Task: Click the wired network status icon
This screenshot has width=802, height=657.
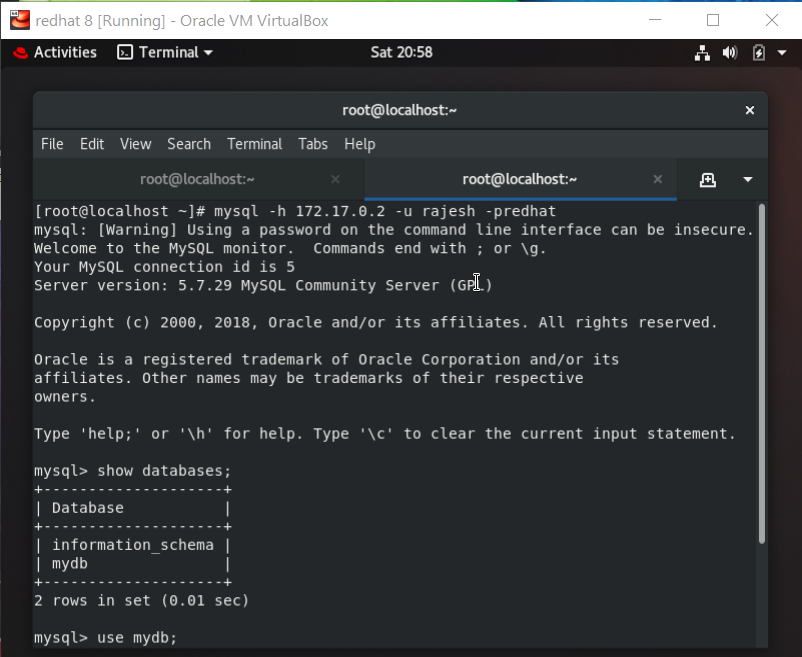Action: [x=702, y=53]
